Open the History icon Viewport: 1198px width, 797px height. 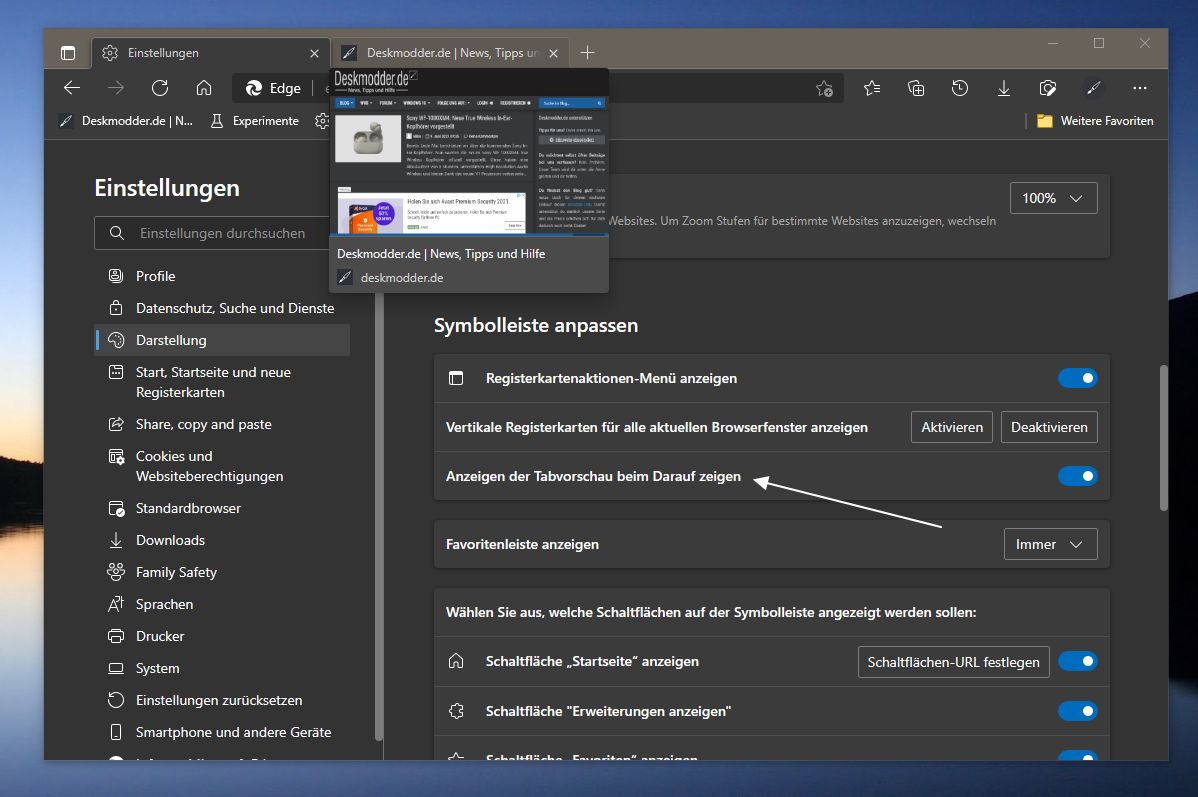pyautogui.click(x=960, y=89)
